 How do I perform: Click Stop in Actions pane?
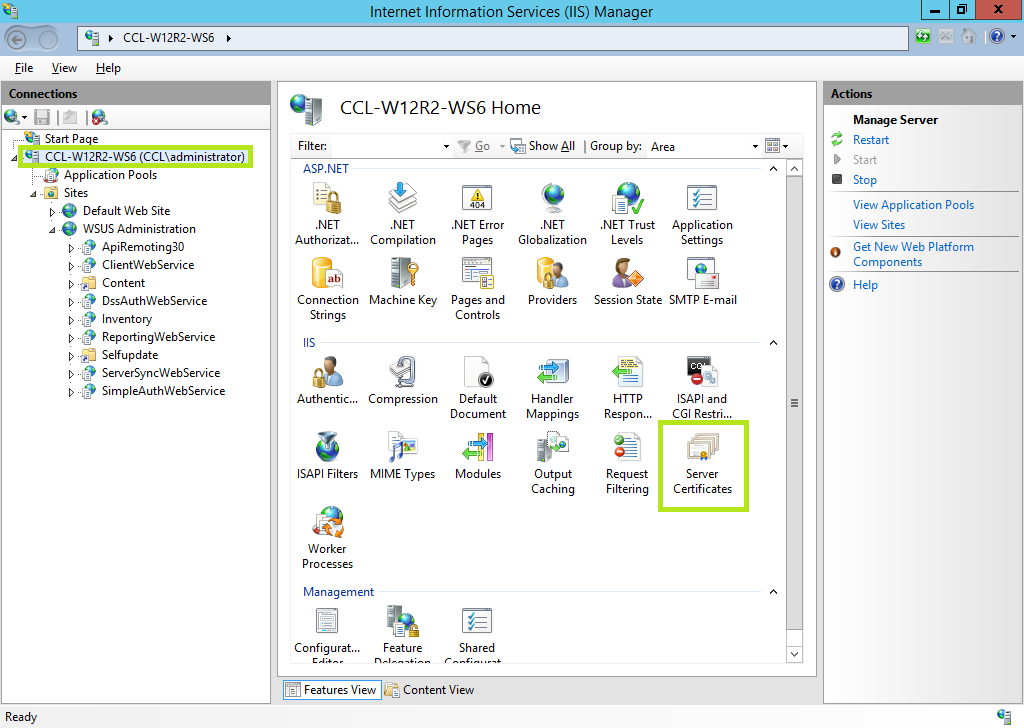[x=865, y=180]
